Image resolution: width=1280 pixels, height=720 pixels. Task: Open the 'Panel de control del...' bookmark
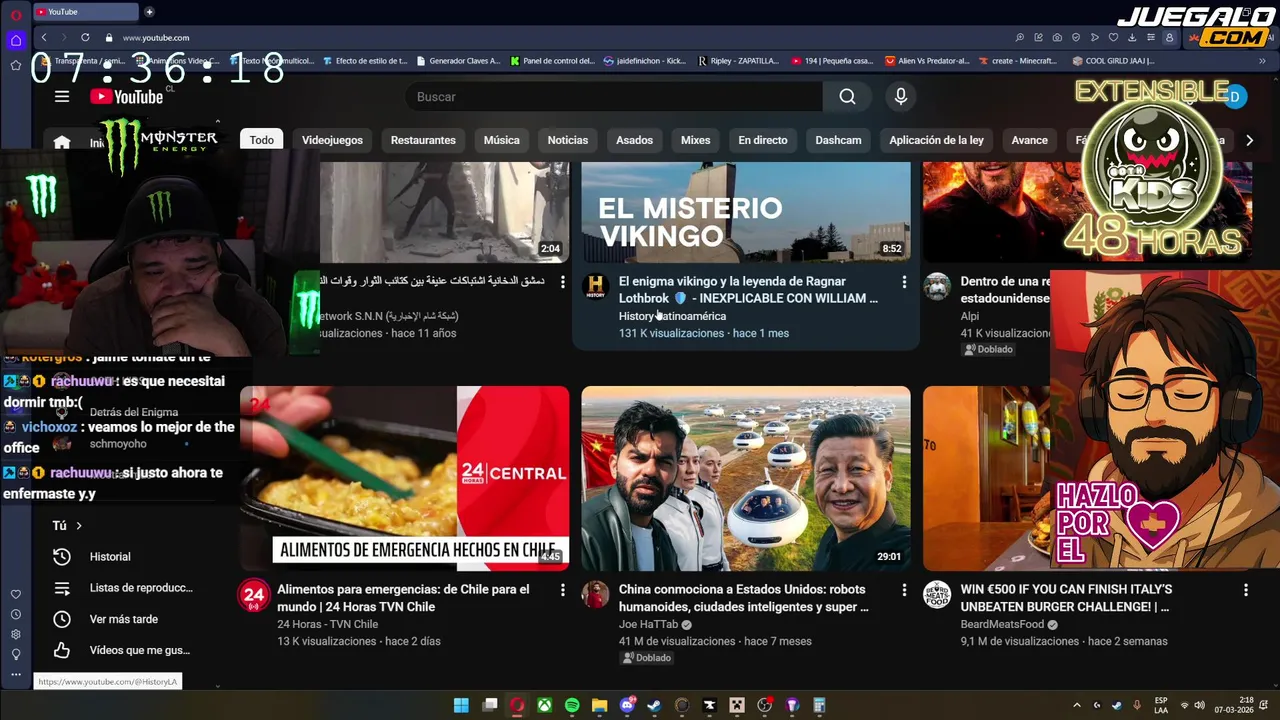(x=552, y=61)
